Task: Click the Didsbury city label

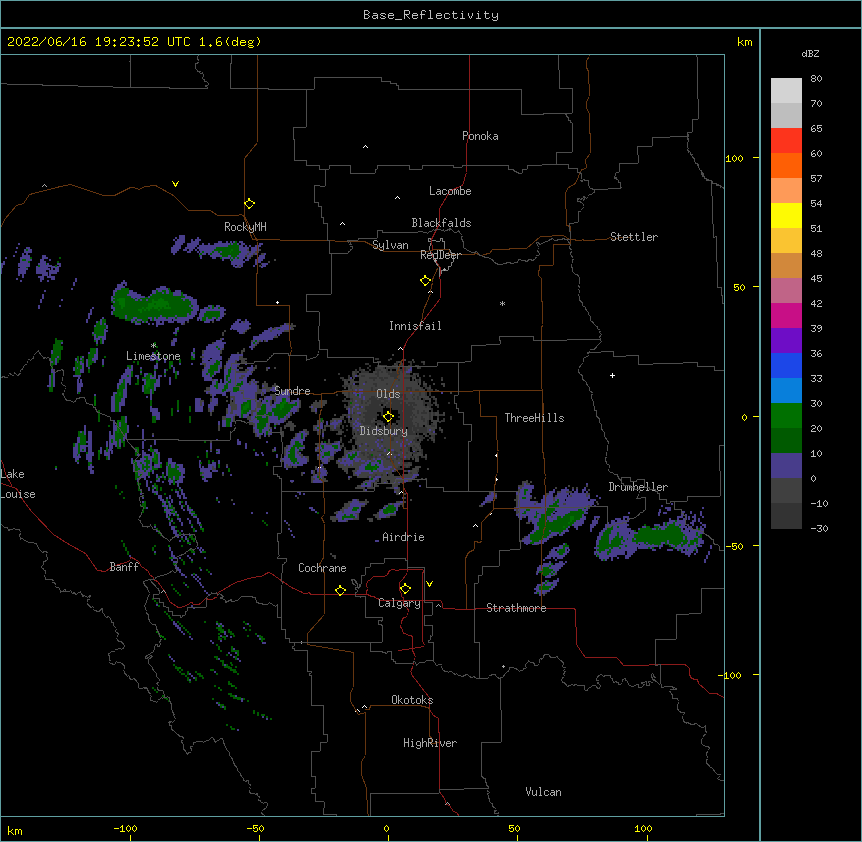Action: (384, 431)
